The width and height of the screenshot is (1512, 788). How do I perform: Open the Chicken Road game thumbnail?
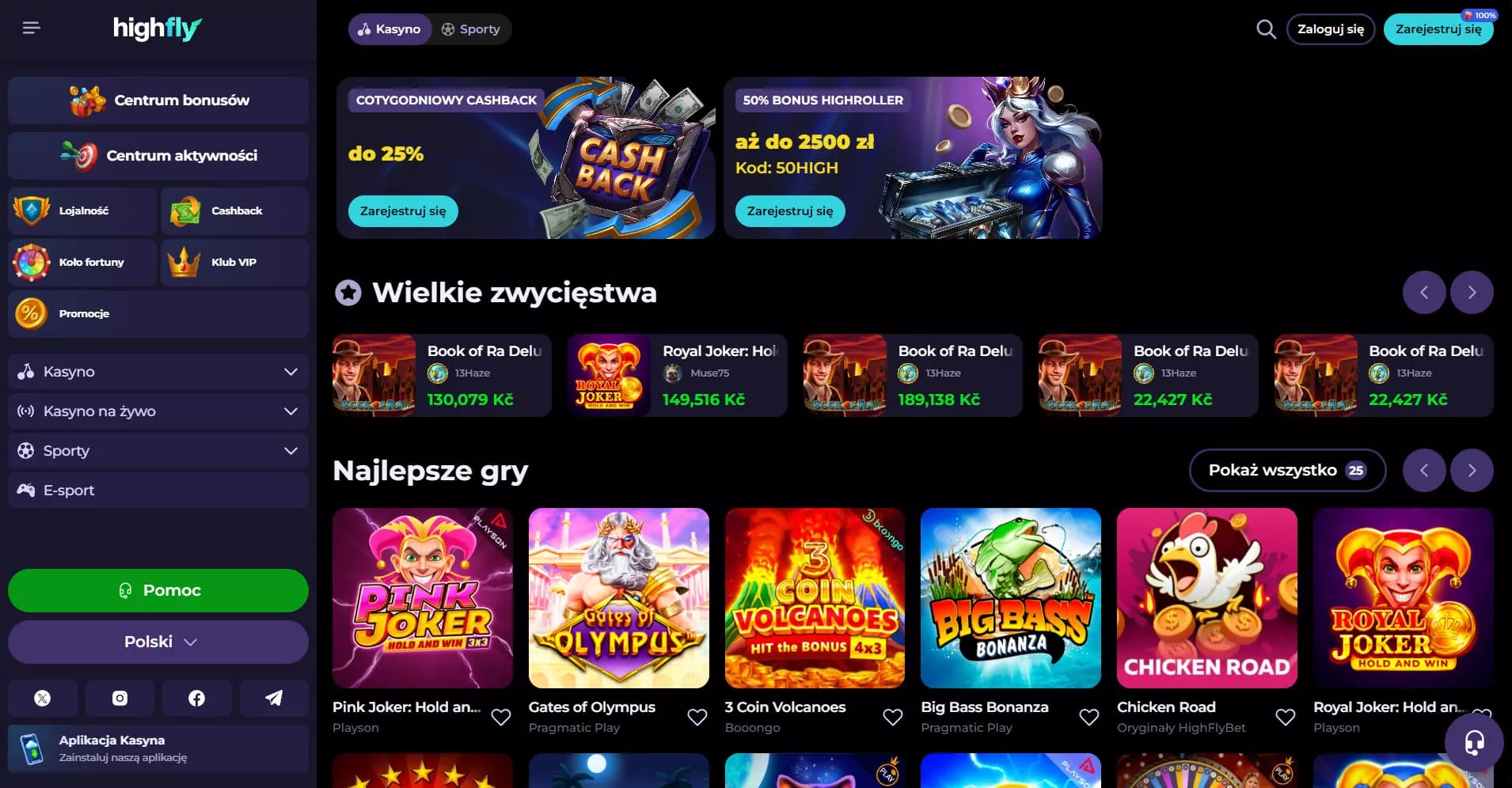click(1206, 598)
